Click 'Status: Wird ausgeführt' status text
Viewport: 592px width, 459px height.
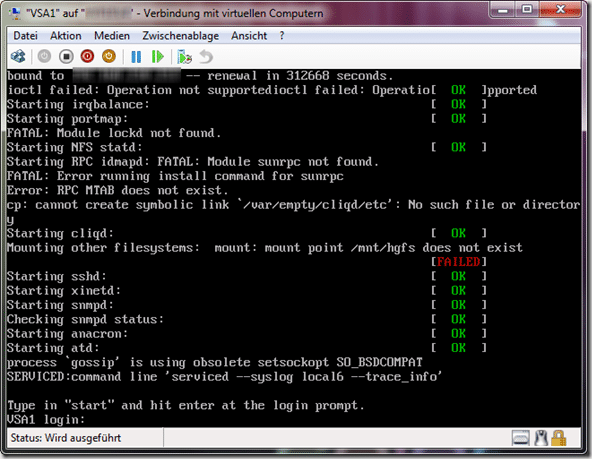pos(66,438)
